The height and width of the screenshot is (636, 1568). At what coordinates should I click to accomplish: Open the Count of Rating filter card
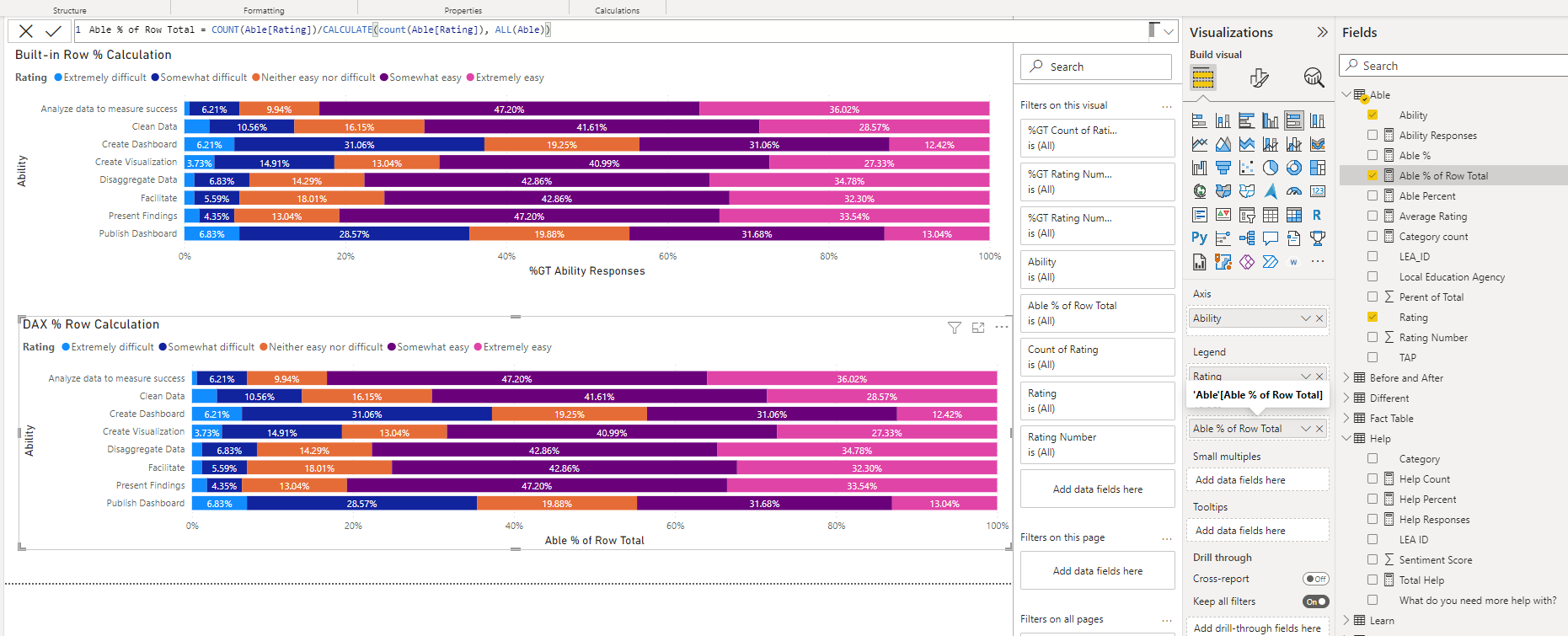[1097, 357]
